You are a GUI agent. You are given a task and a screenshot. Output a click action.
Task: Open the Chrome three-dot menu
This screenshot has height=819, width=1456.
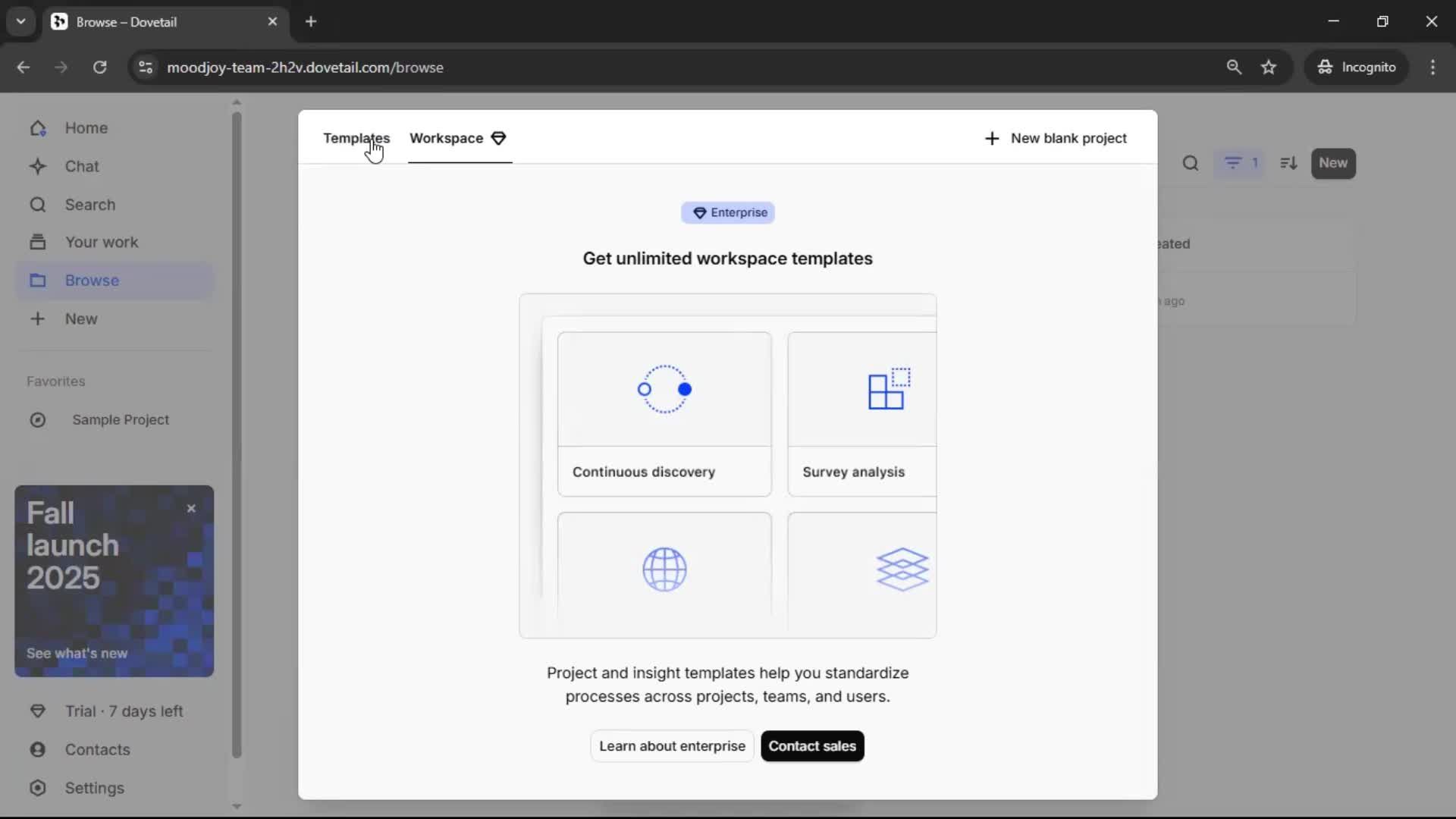(1432, 67)
